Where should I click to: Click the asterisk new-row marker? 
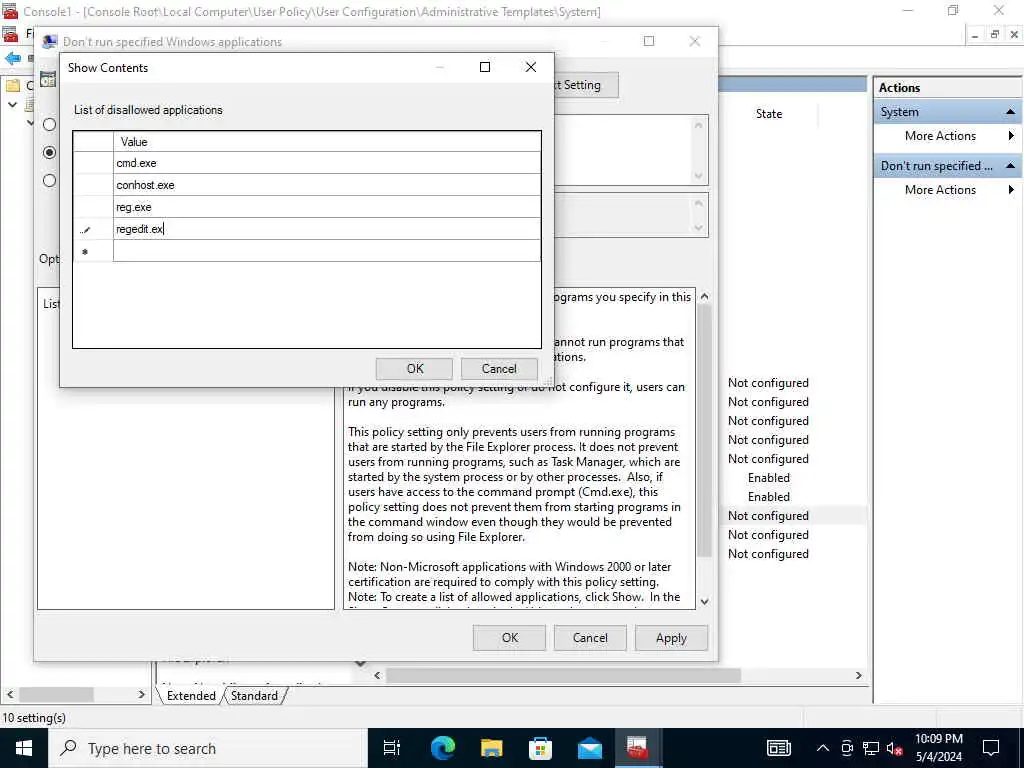[85, 252]
